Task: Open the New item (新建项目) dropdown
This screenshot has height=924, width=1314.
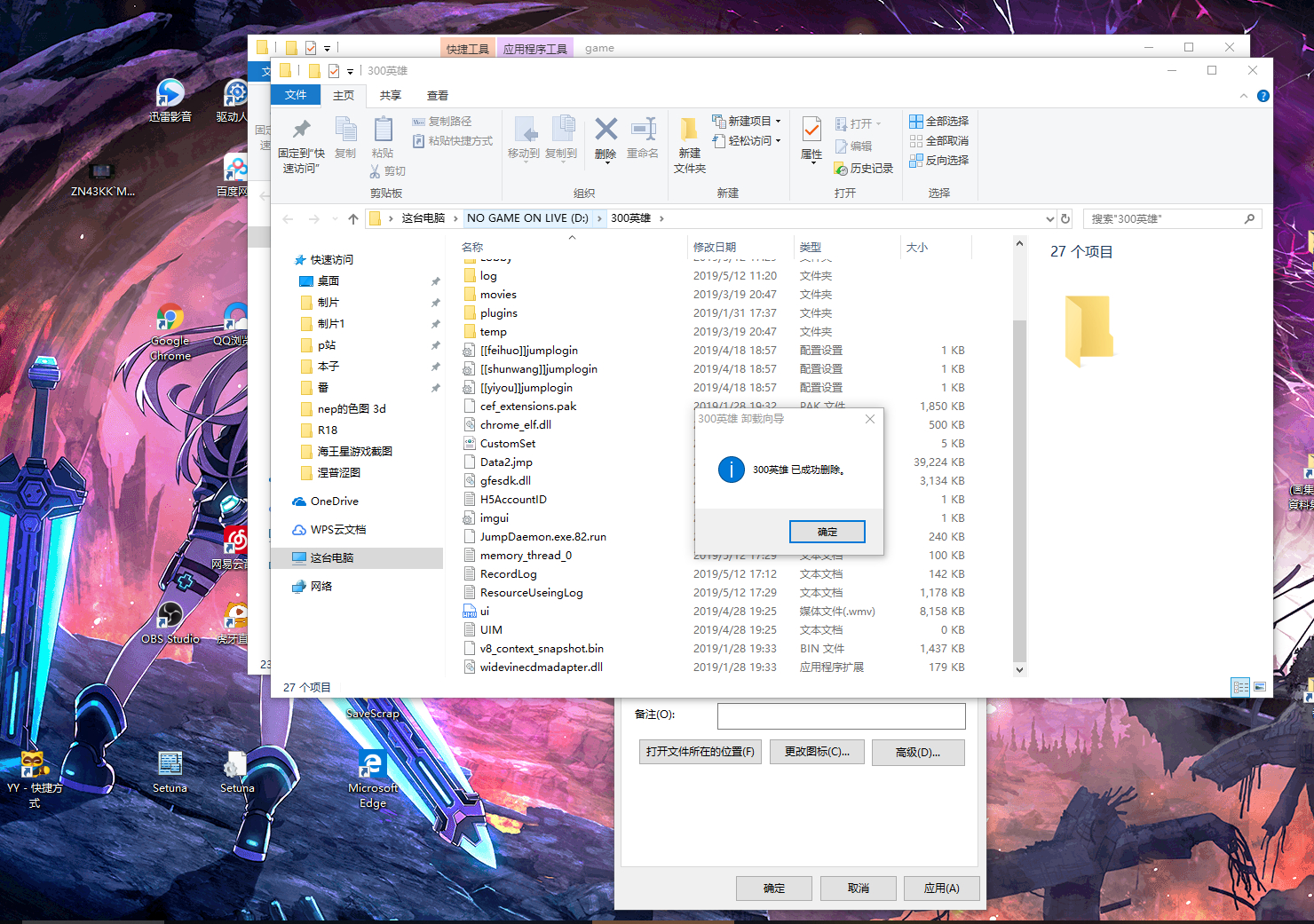Action: tap(747, 122)
